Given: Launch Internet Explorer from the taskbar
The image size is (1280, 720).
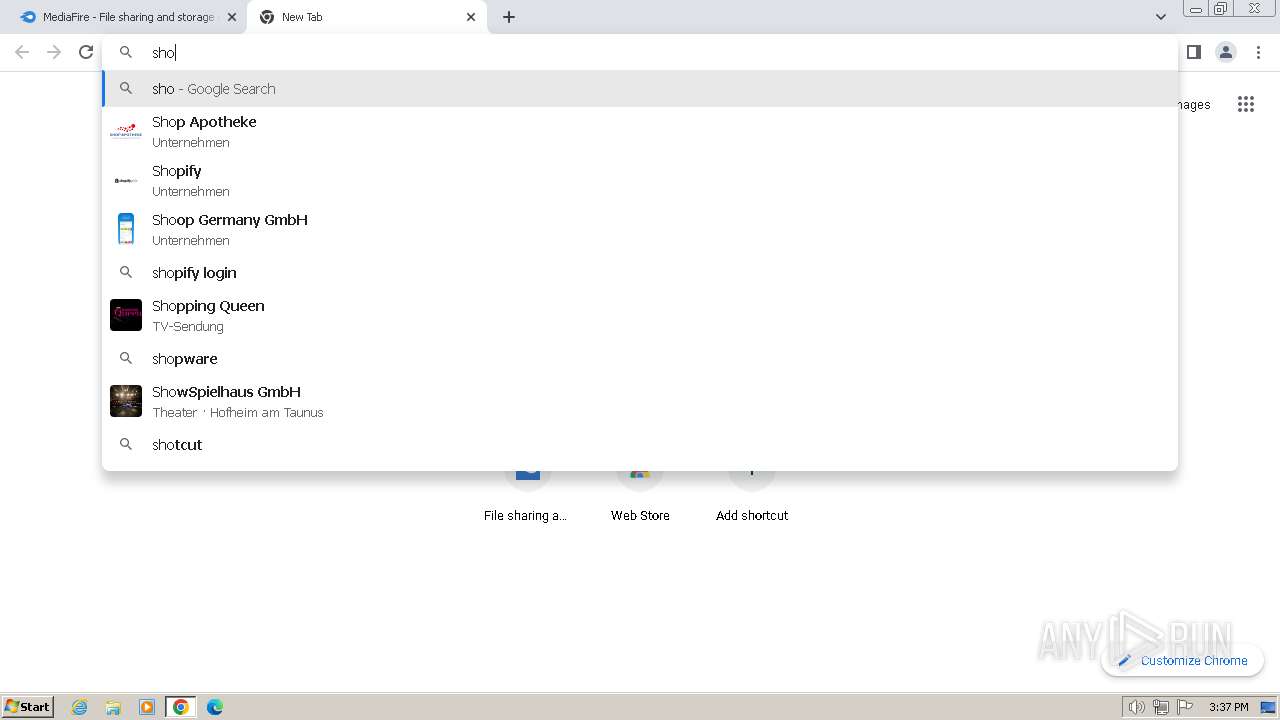Looking at the screenshot, I should pyautogui.click(x=80, y=707).
